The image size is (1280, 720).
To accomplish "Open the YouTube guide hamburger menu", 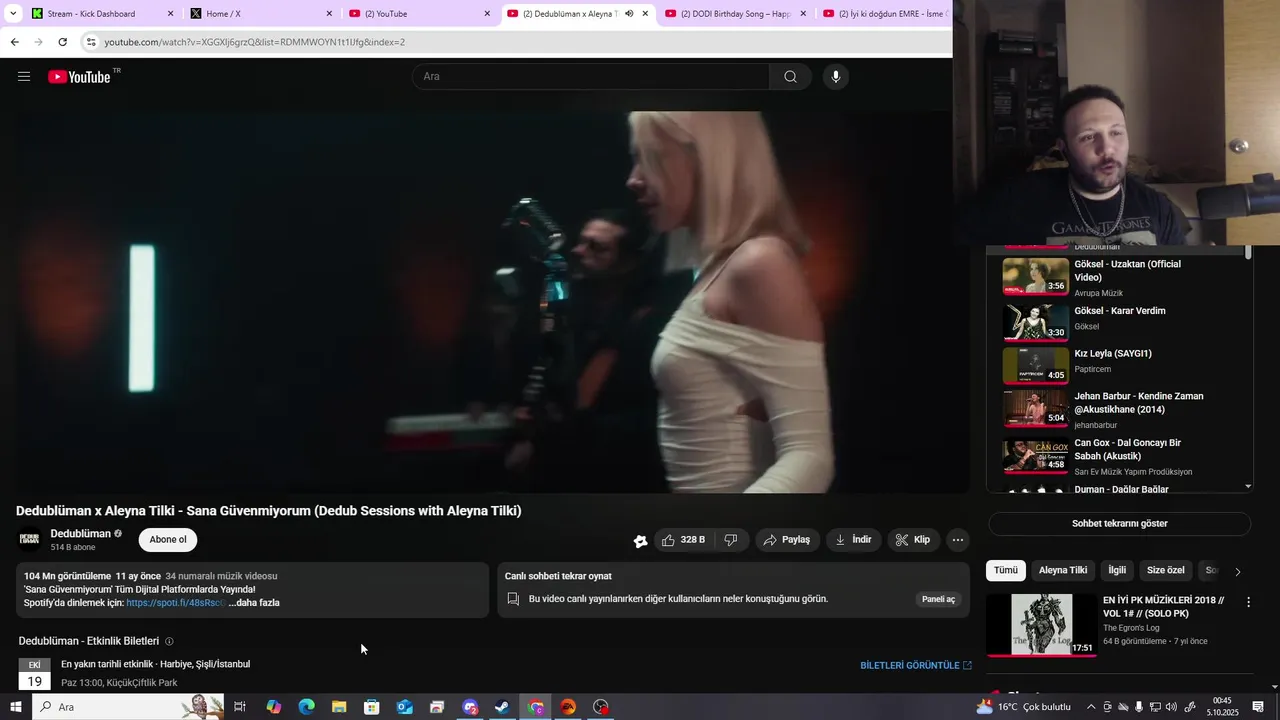I will click(24, 77).
